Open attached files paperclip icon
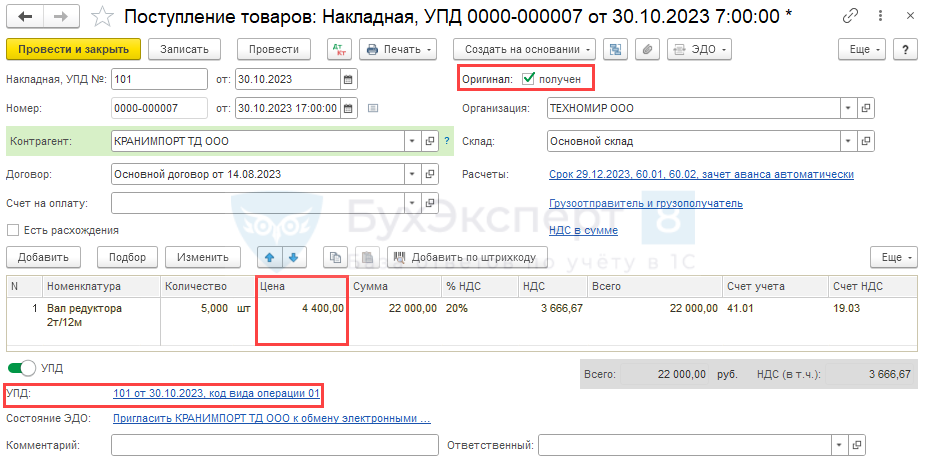Screen dimensions: 927x465 tap(647, 50)
